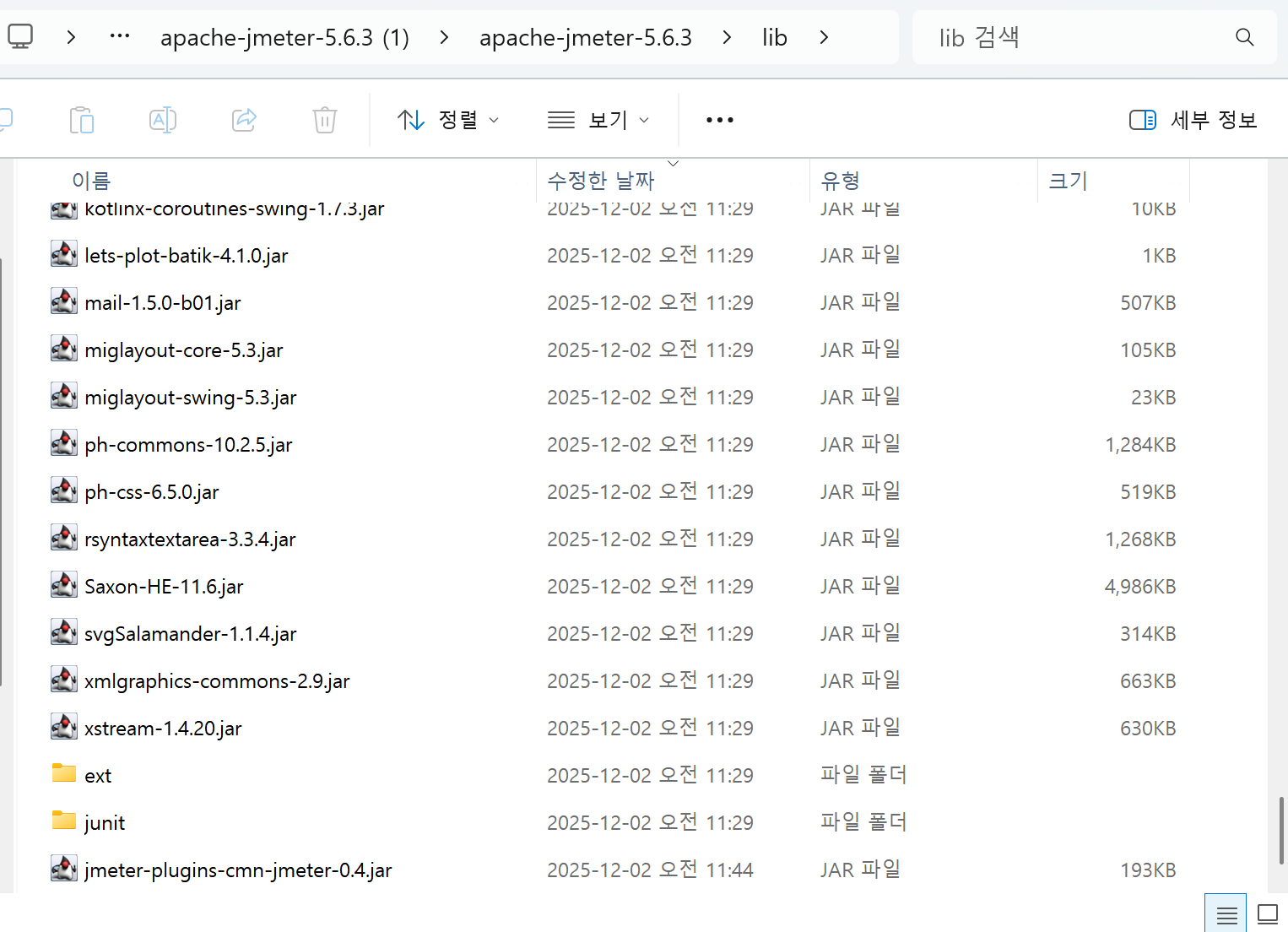Click the 11:44 modified date cell

coord(650,870)
